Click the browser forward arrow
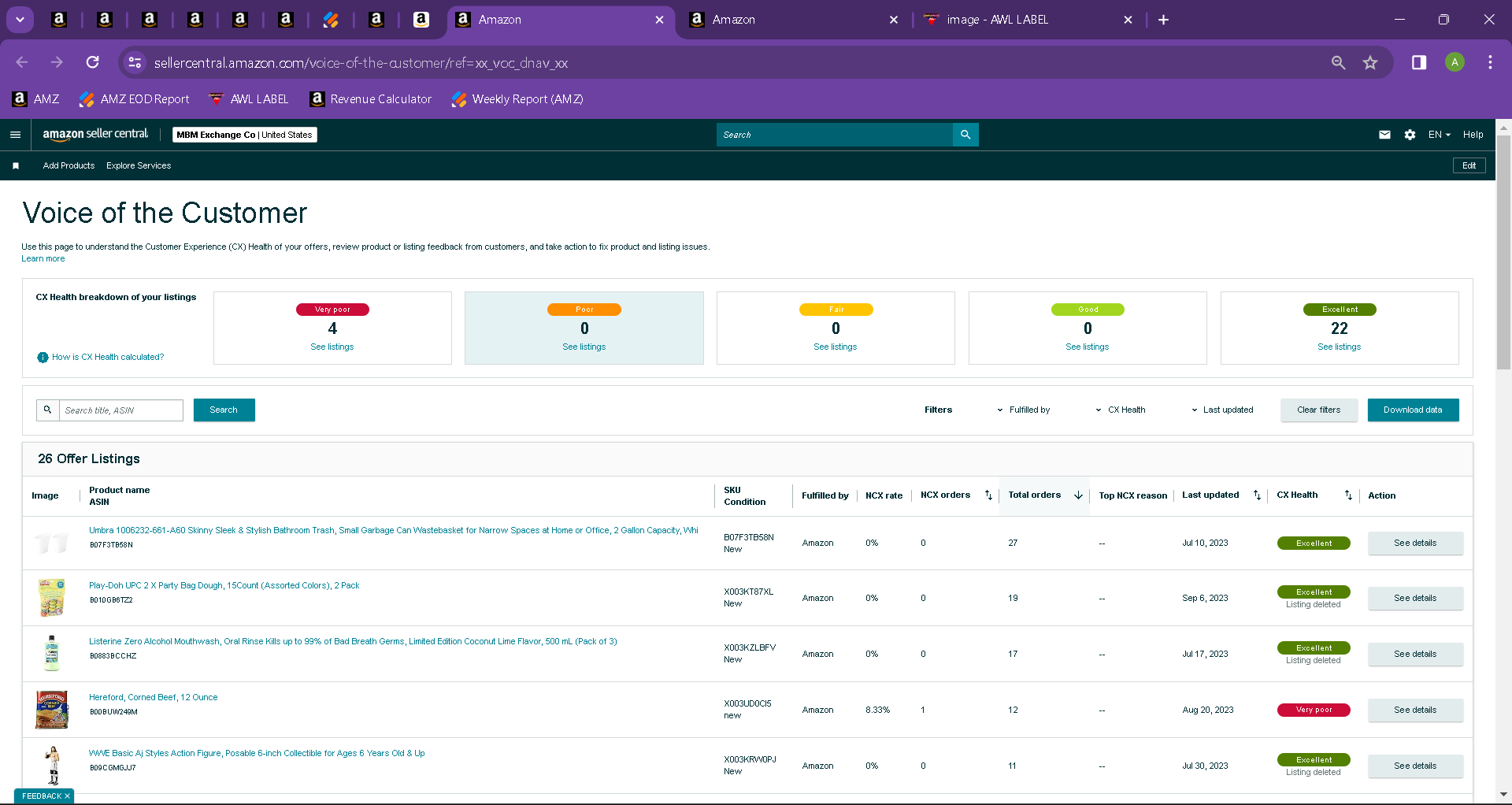1512x805 pixels. pyautogui.click(x=57, y=62)
